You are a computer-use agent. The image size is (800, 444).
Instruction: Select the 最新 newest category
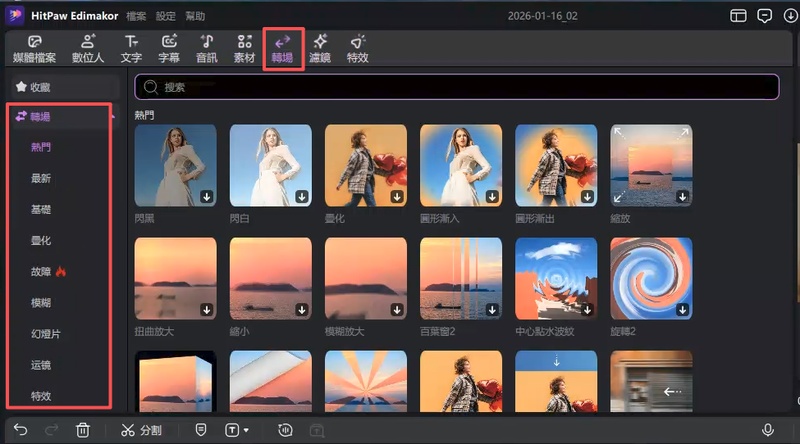[41, 179]
